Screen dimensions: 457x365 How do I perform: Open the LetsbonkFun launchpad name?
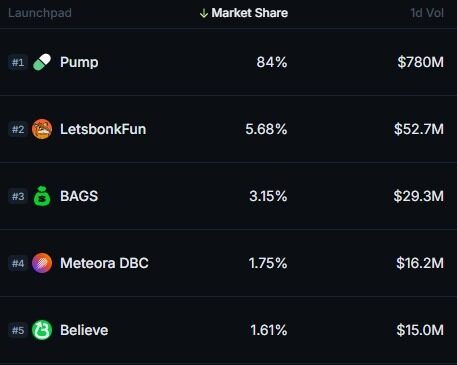point(103,129)
